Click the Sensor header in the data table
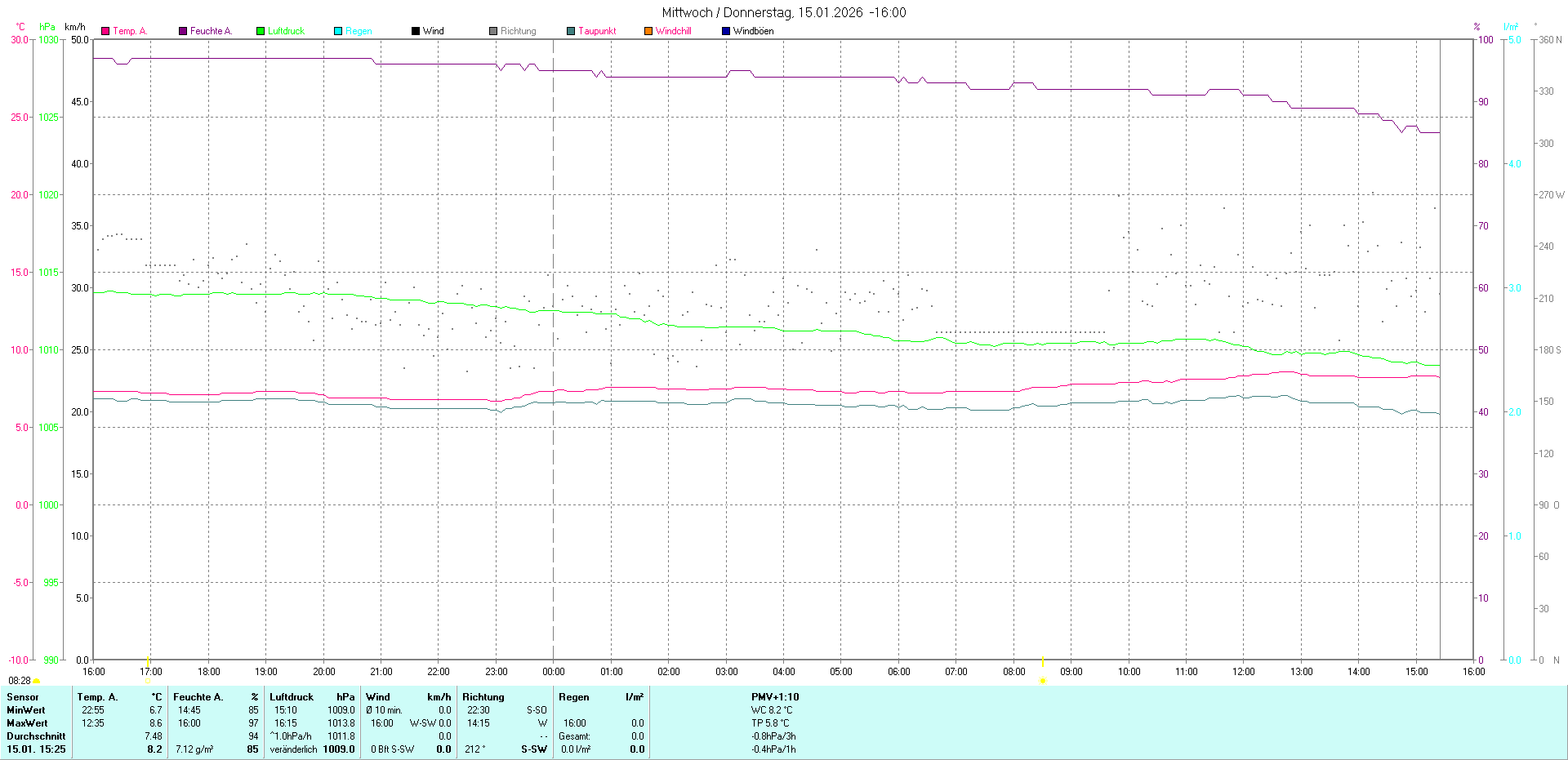This screenshot has width=1568, height=760. [23, 697]
